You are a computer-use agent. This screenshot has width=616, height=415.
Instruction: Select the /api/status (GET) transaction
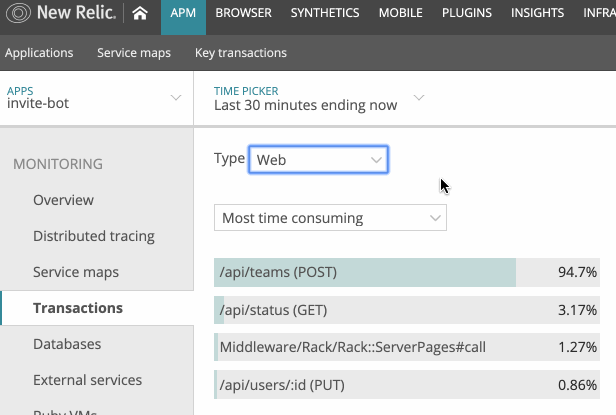click(x=407, y=310)
